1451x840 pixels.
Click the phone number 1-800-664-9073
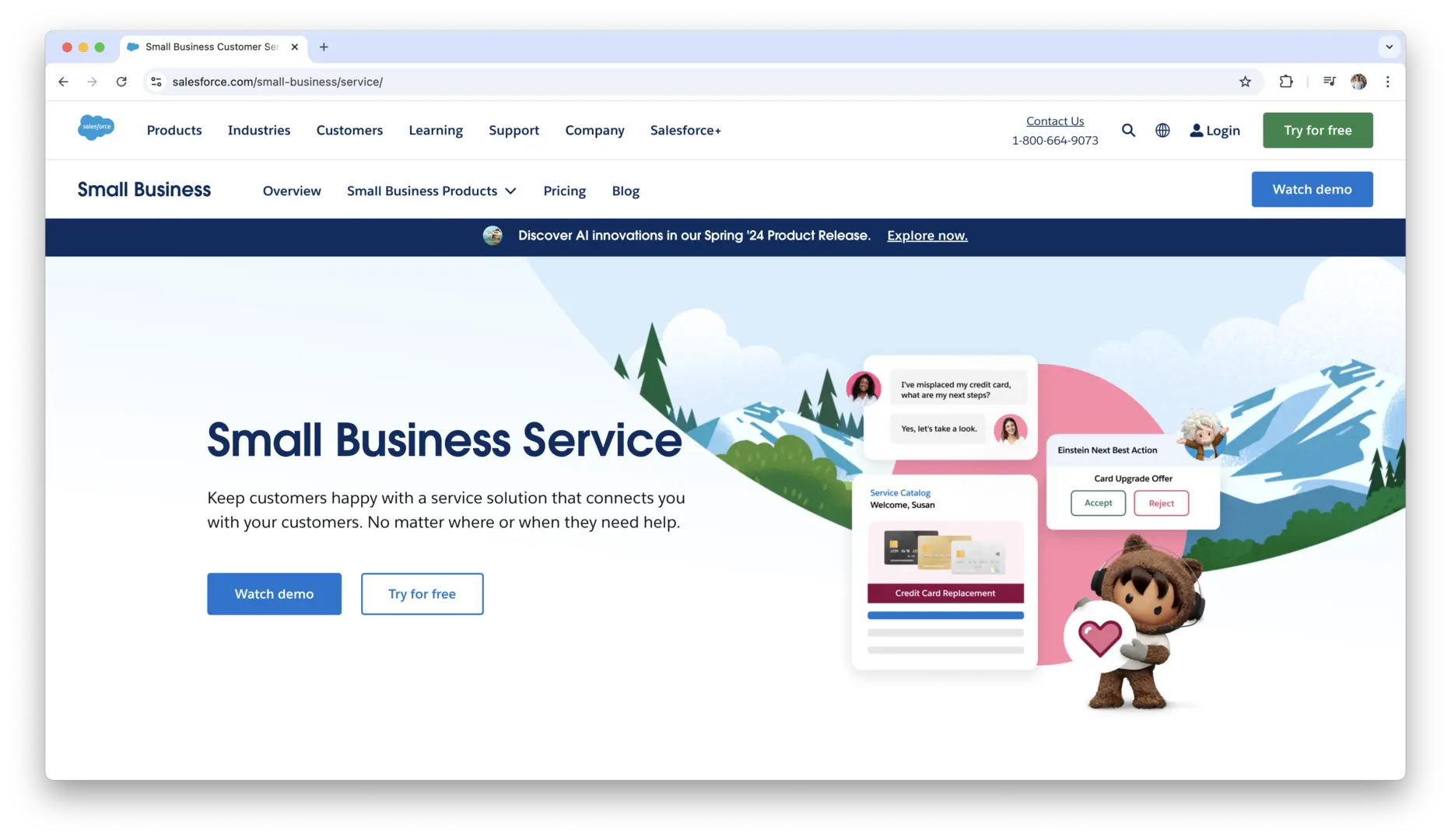point(1054,141)
